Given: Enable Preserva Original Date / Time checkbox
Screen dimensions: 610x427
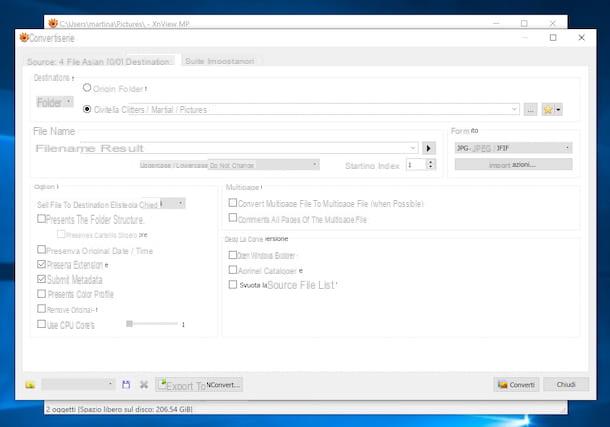Looking at the screenshot, I should point(41,249).
